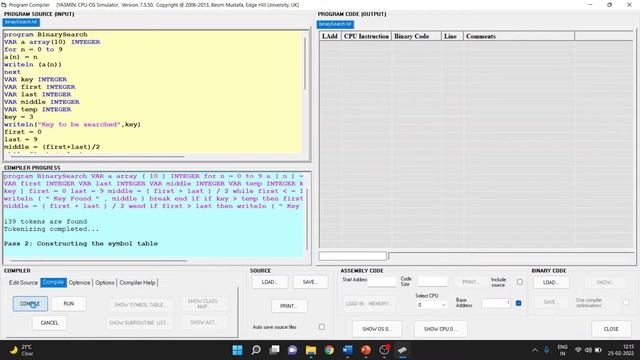This screenshot has height=360, width=640.
Task: Toggle the Use compiler optimisations checkbox
Action: click(626, 302)
